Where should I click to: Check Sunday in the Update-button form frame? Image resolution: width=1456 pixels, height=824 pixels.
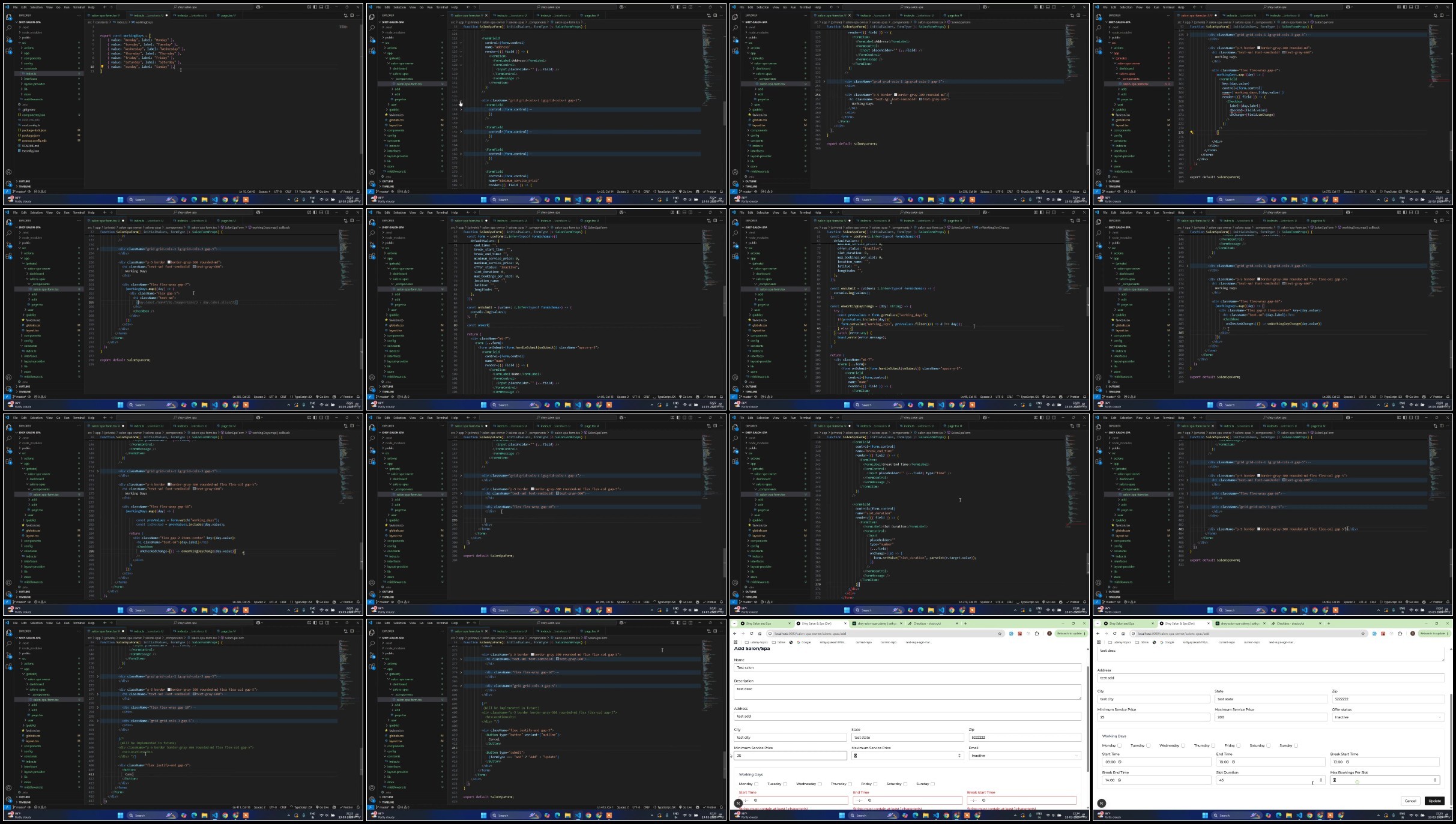pos(1296,745)
